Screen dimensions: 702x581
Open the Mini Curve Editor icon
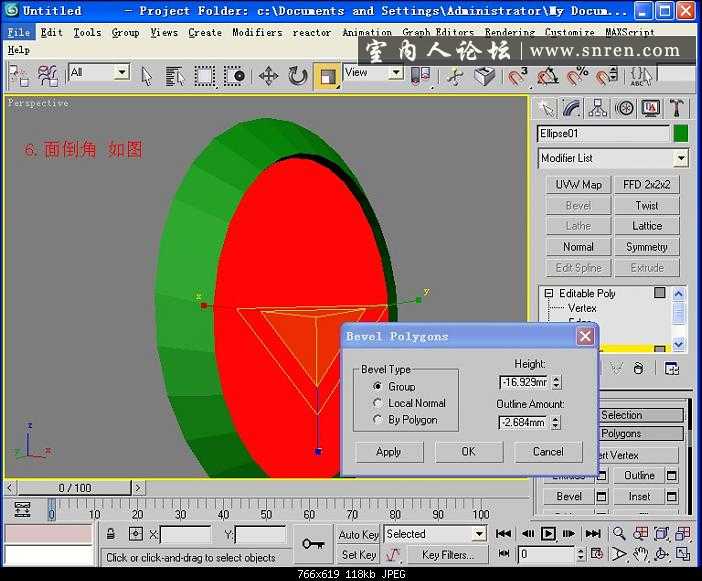click(x=22, y=509)
